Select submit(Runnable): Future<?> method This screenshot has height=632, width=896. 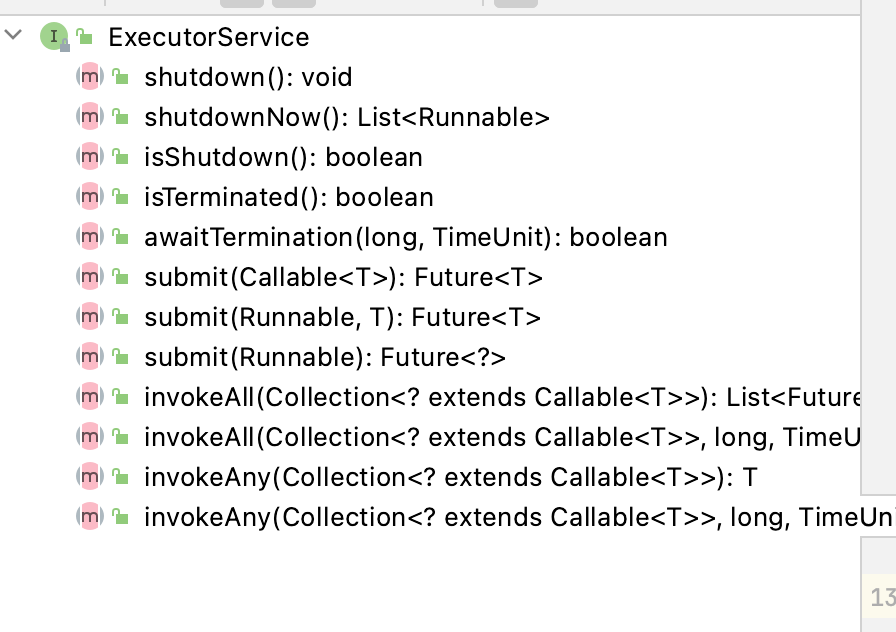[325, 357]
